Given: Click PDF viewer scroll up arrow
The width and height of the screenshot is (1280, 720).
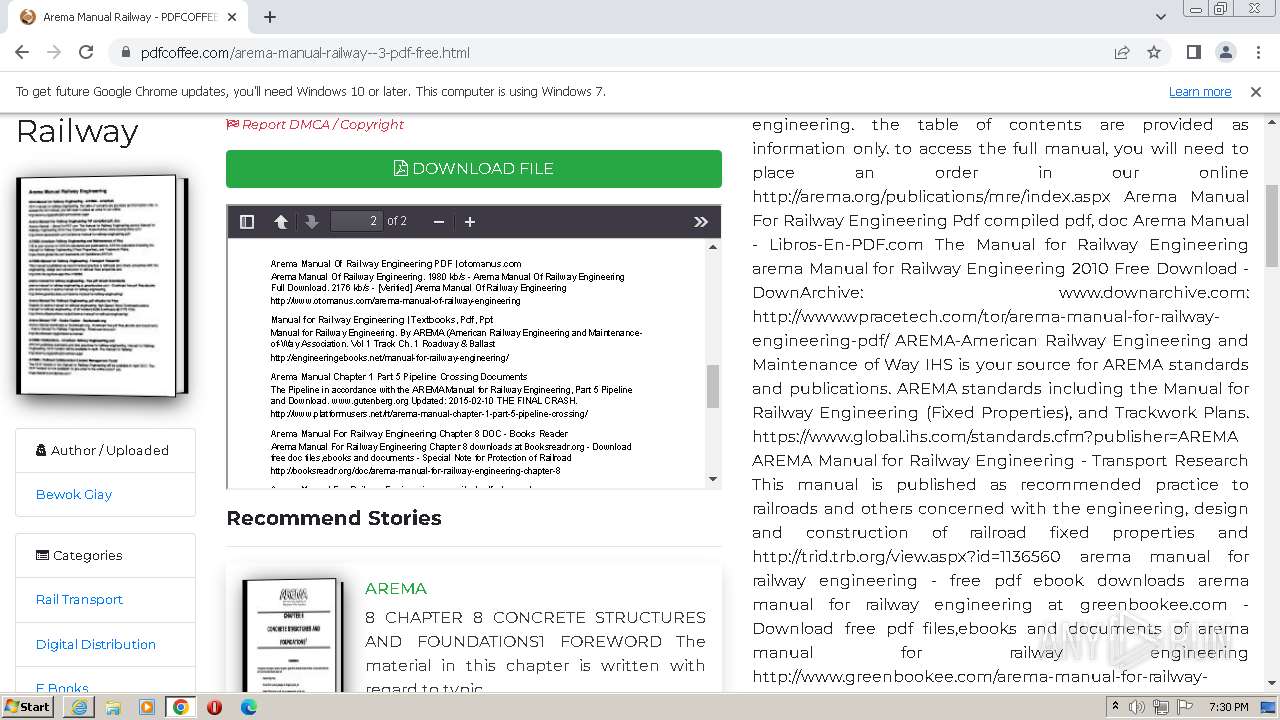Looking at the screenshot, I should point(713,247).
